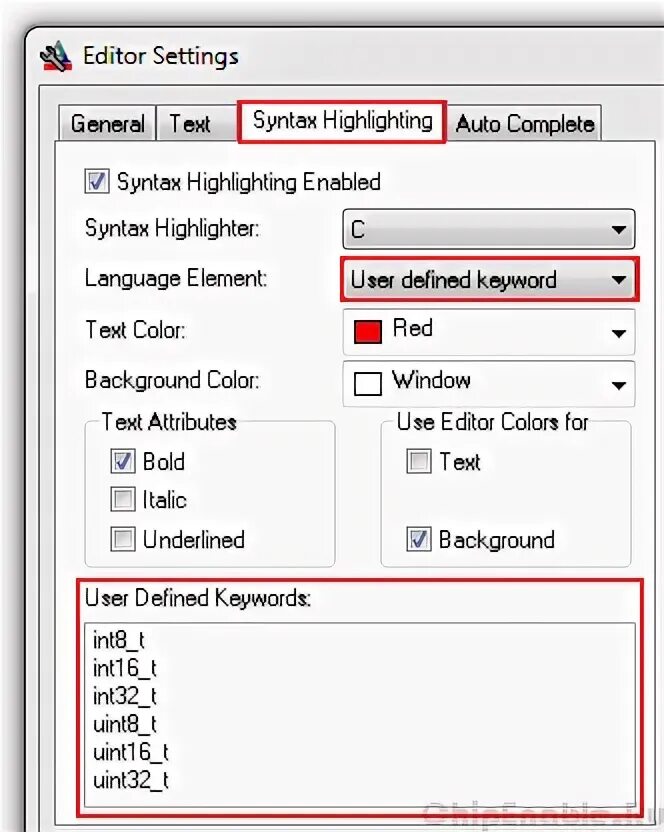
Task: Uncheck Use Editor Colors for Background
Action: (x=418, y=539)
